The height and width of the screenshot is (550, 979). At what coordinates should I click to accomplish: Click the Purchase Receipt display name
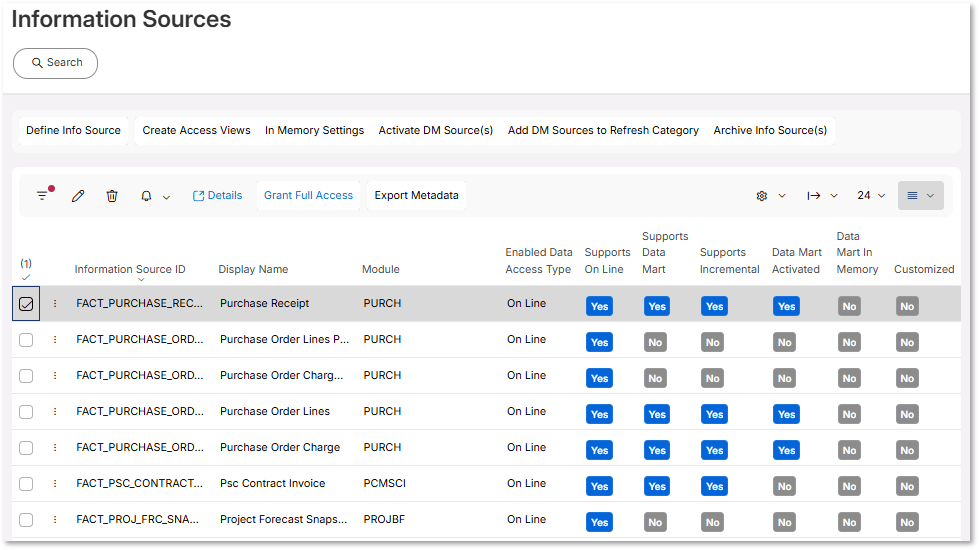[265, 303]
